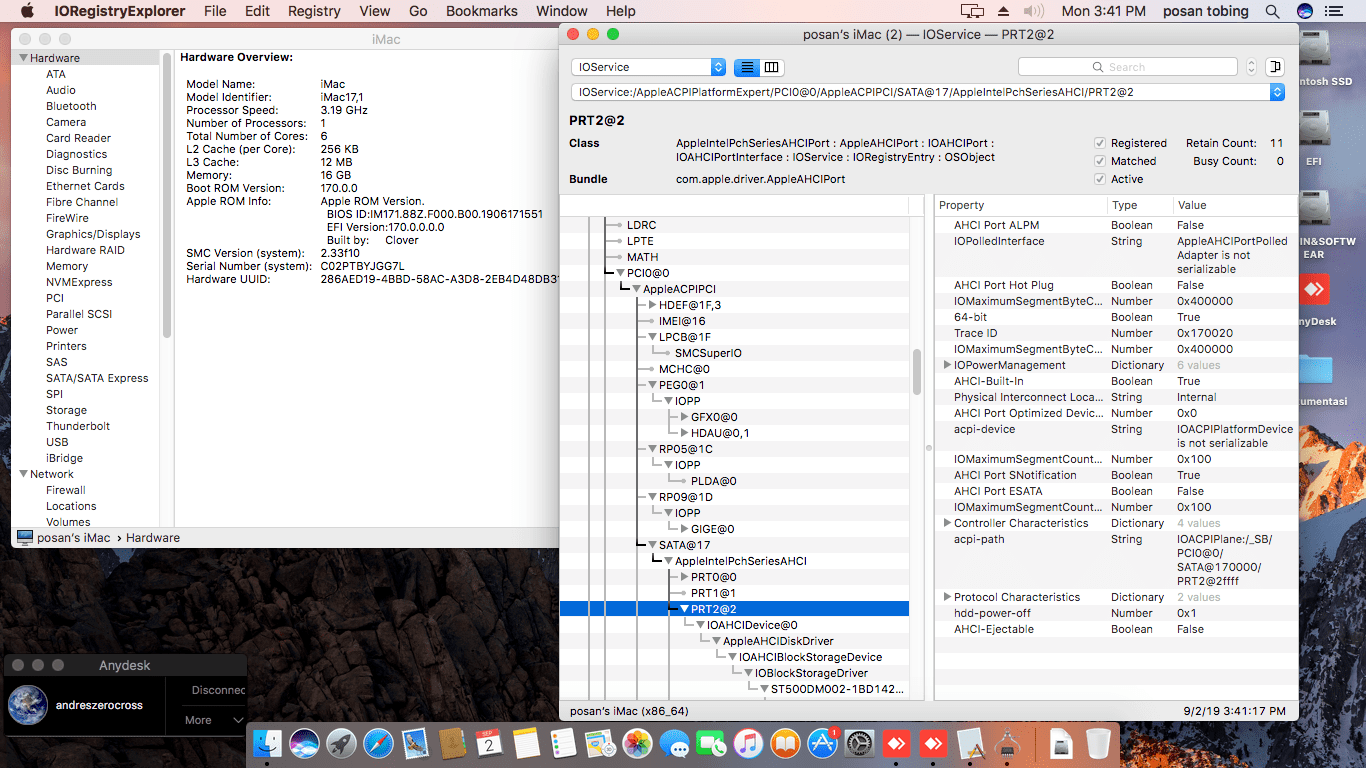
Task: Open Reminders icon in dock
Action: click(x=563, y=744)
